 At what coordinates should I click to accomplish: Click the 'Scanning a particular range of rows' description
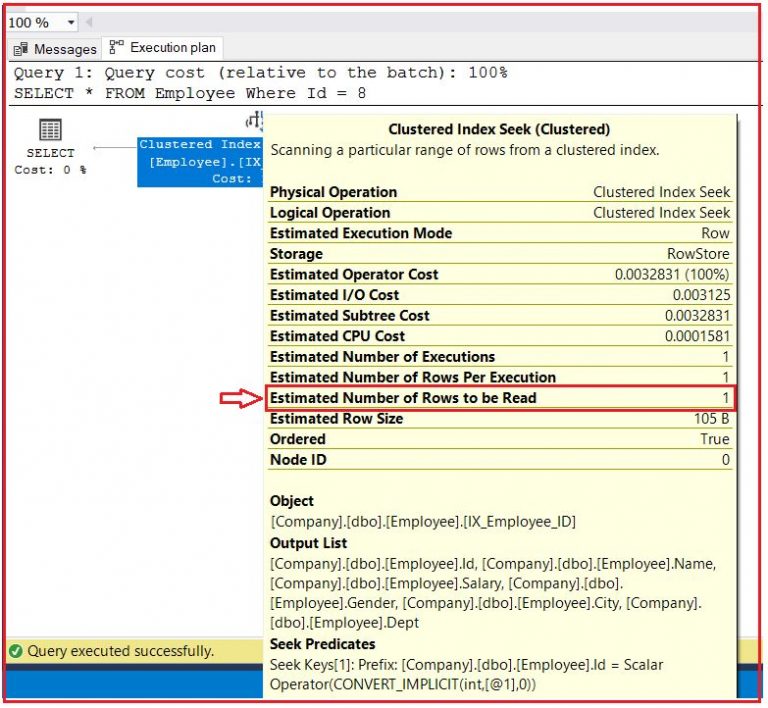pyautogui.click(x=465, y=150)
